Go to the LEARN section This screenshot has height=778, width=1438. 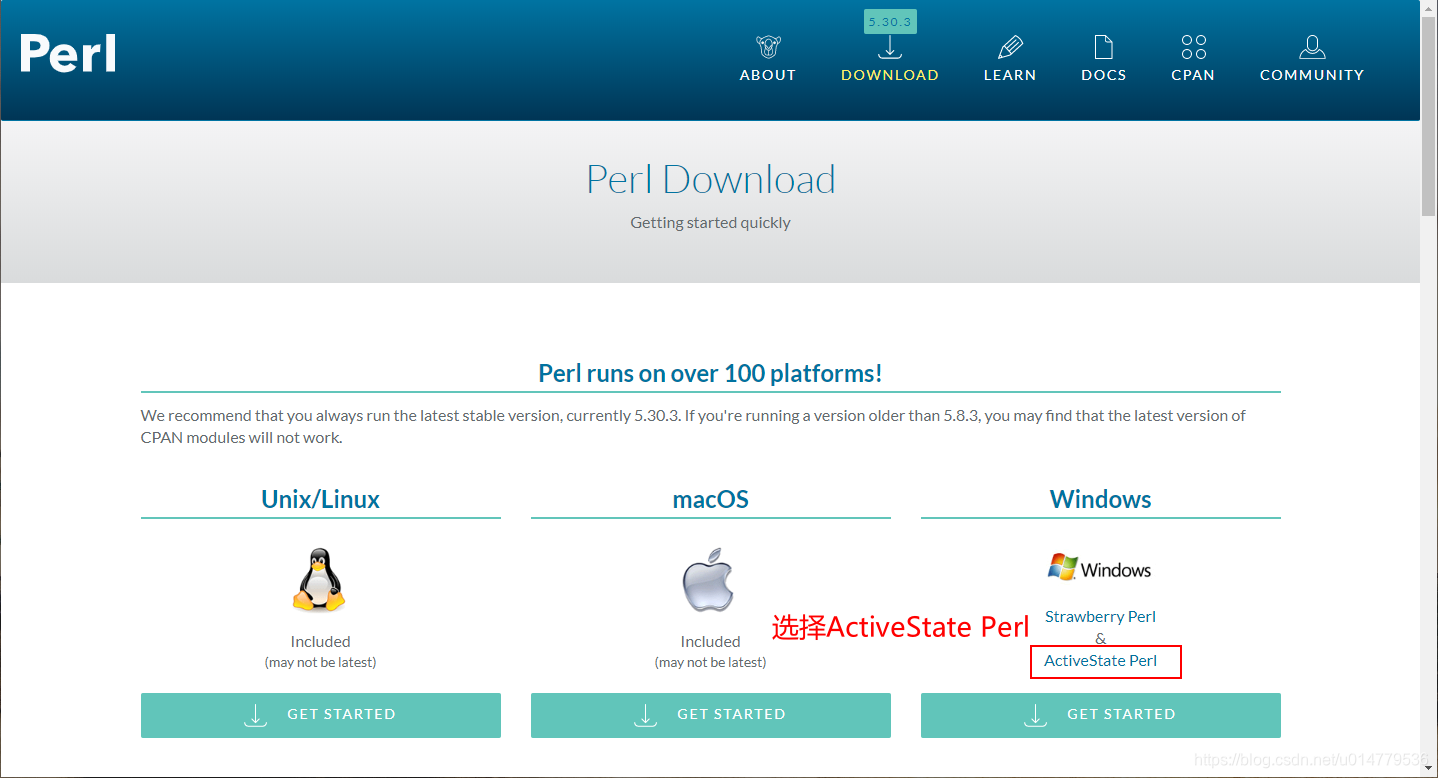coord(1010,75)
